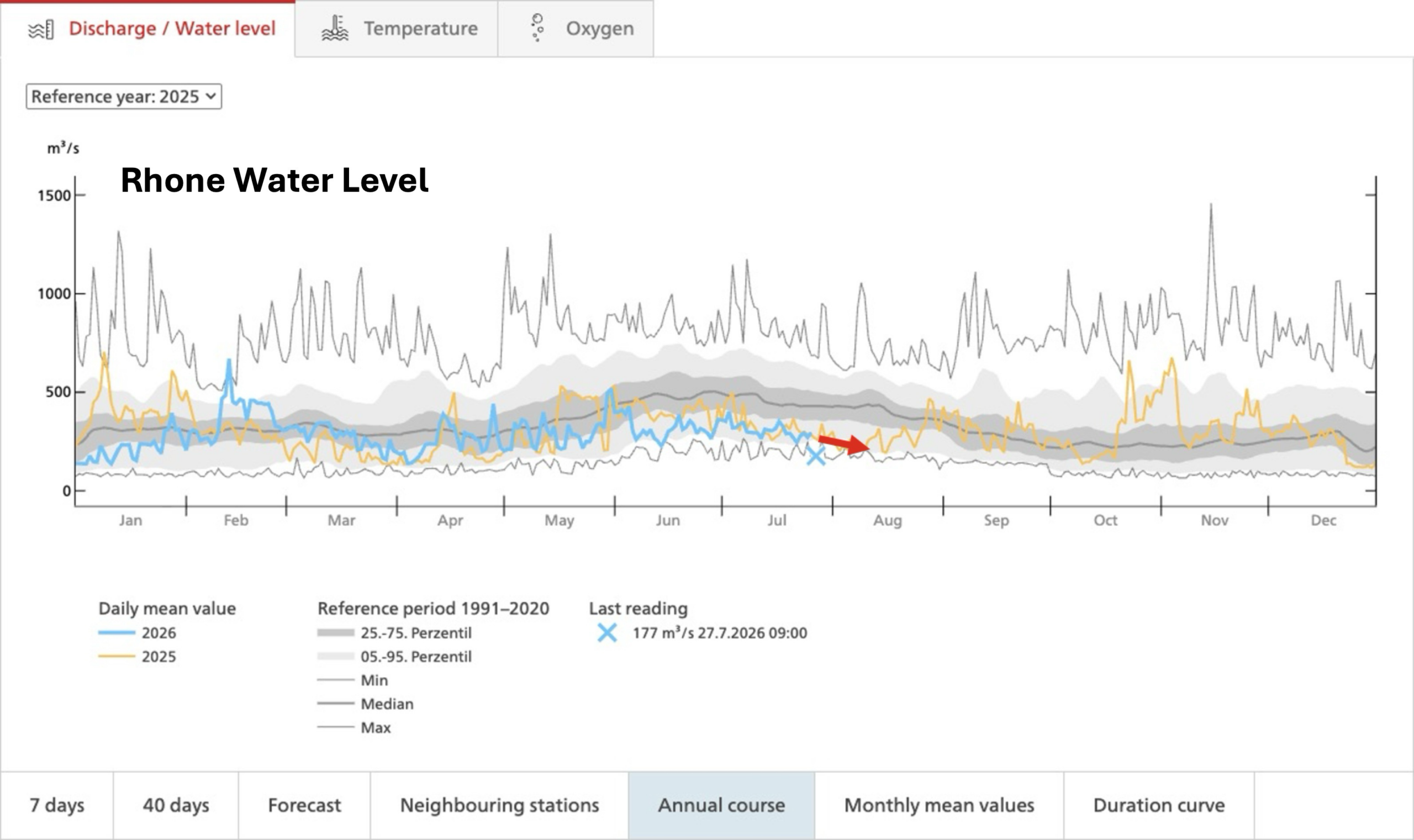The image size is (1414, 840).
Task: Click the 'Jun' month axis label
Action: coord(668,520)
